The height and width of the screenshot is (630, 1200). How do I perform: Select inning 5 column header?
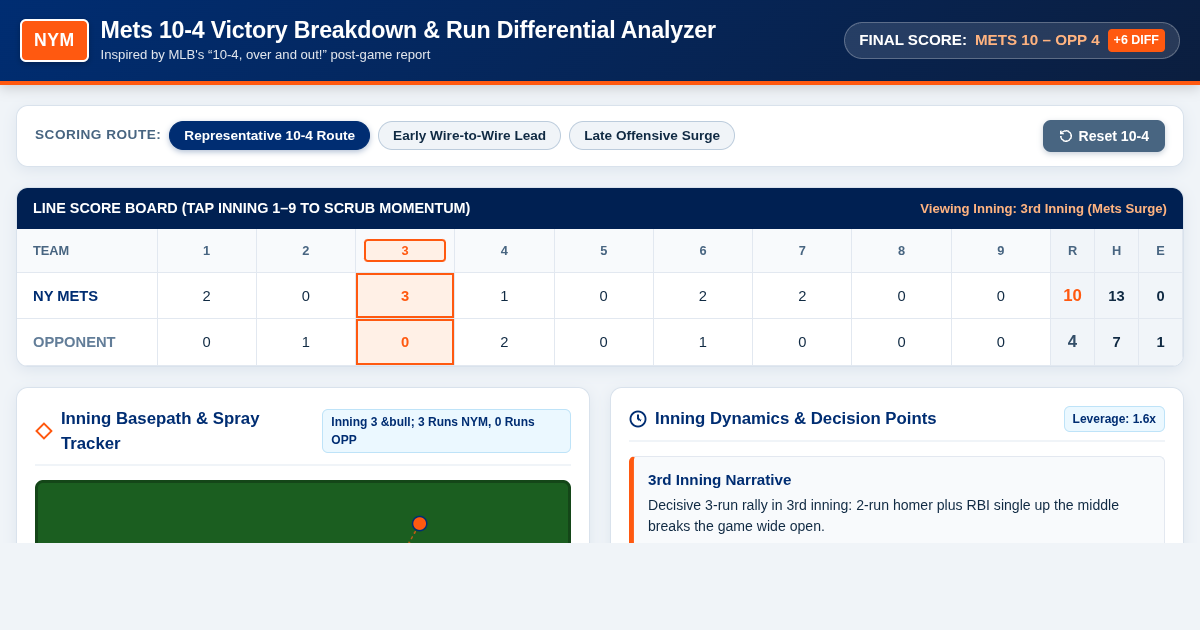[604, 251]
